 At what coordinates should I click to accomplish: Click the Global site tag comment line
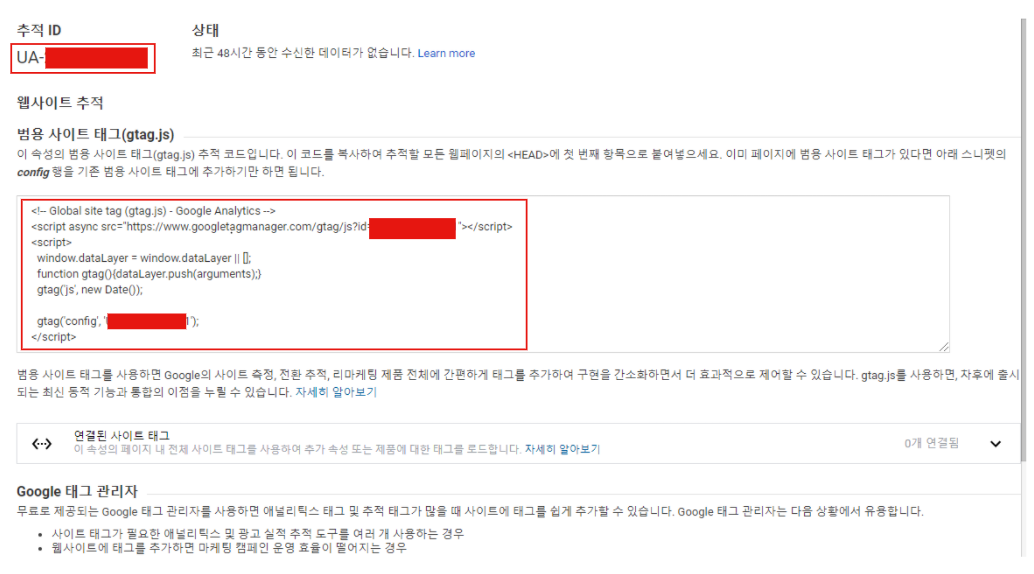pyautogui.click(x=153, y=211)
